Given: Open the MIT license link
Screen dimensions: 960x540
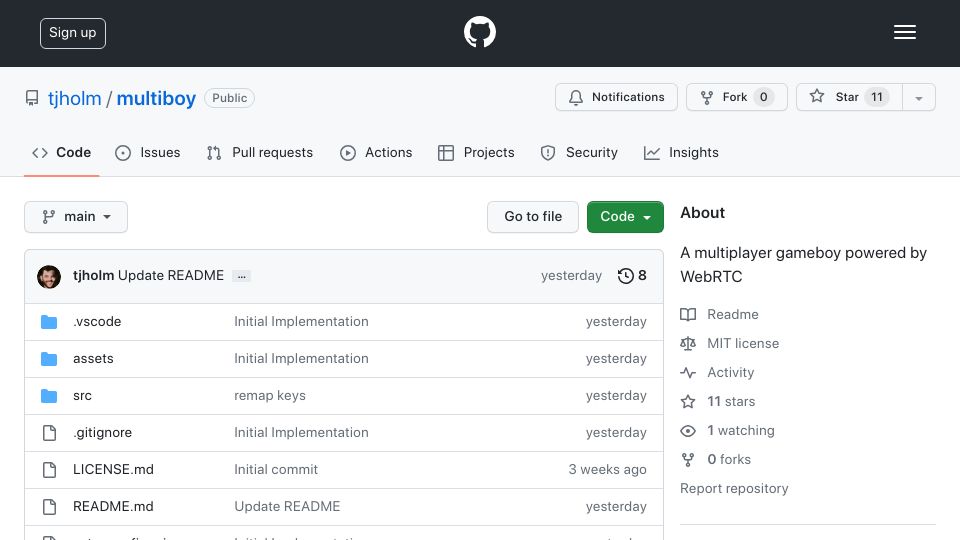Looking at the screenshot, I should click(743, 343).
